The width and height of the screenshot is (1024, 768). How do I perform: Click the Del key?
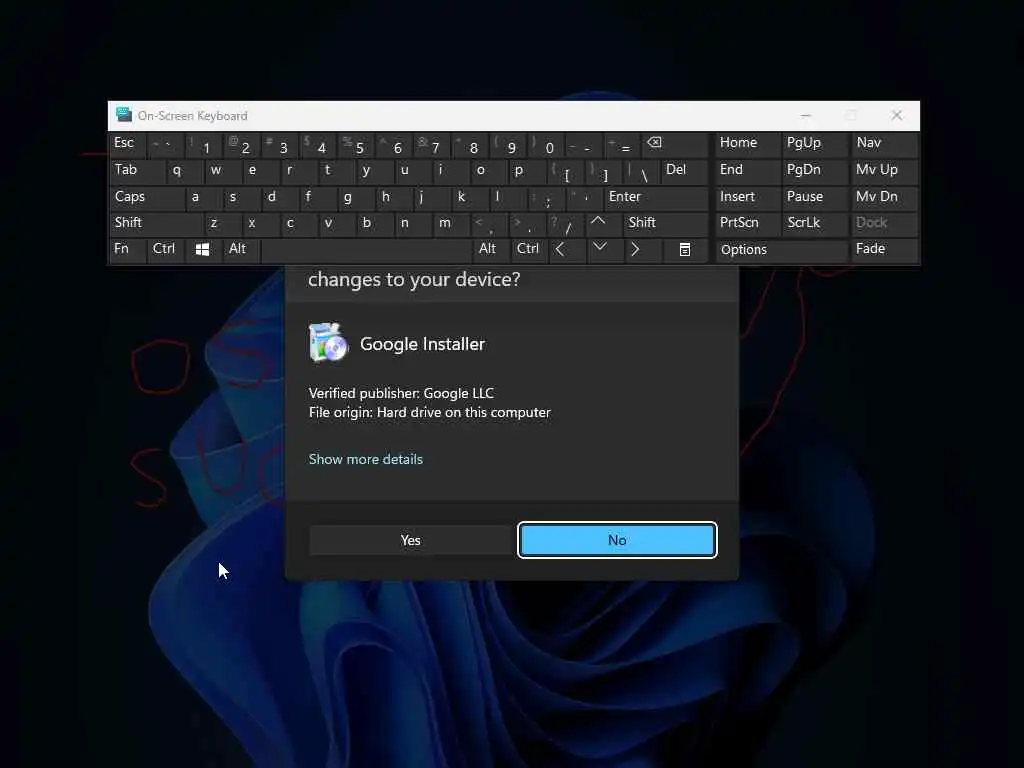tap(684, 170)
